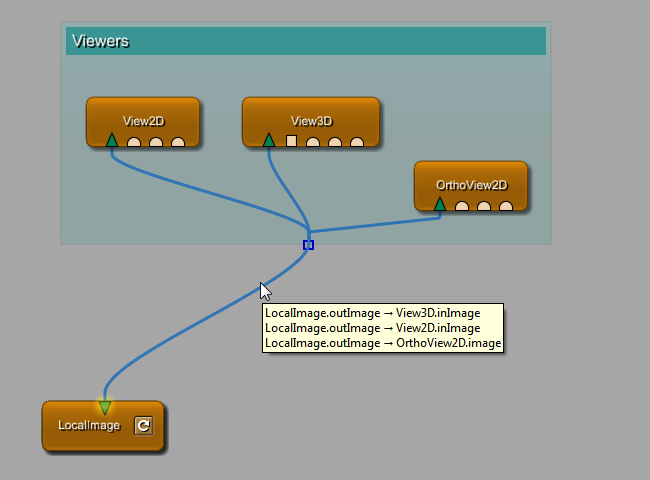Click the green image input triangle on OrthoView2D
The image size is (650, 480).
[x=440, y=204]
